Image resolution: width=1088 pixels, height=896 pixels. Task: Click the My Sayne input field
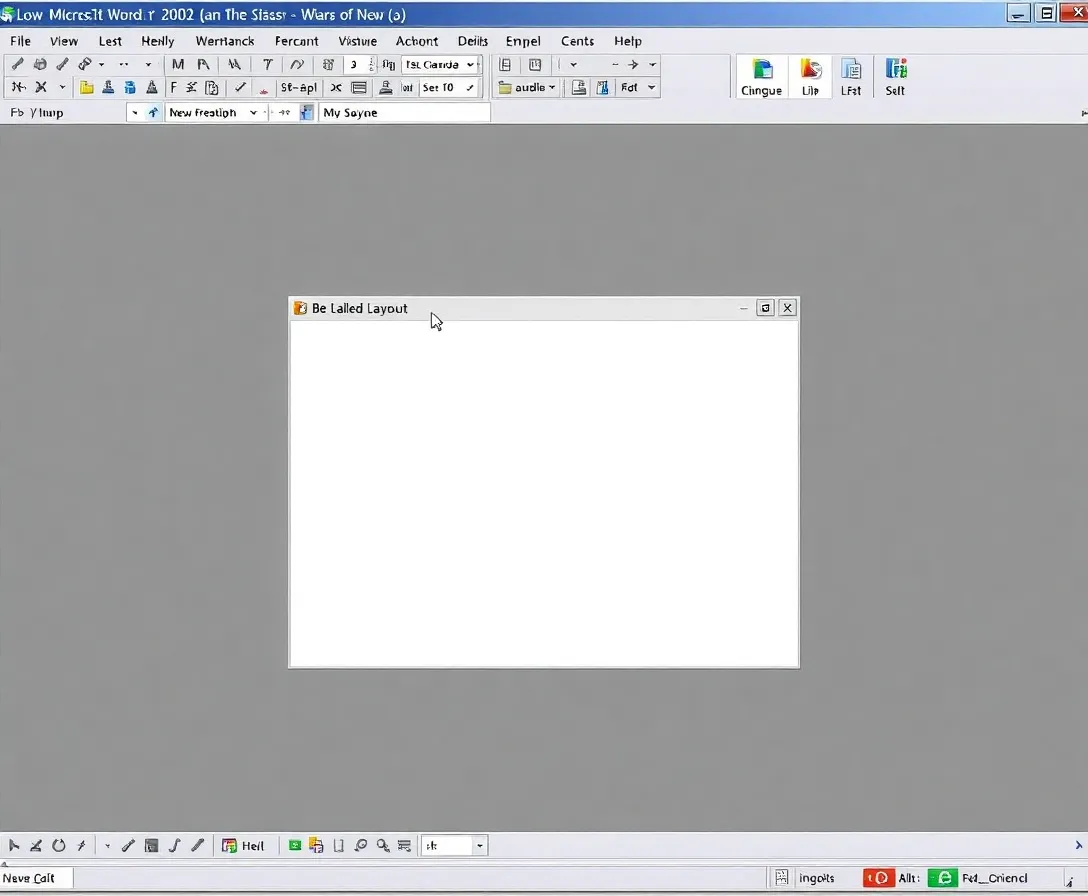point(405,112)
